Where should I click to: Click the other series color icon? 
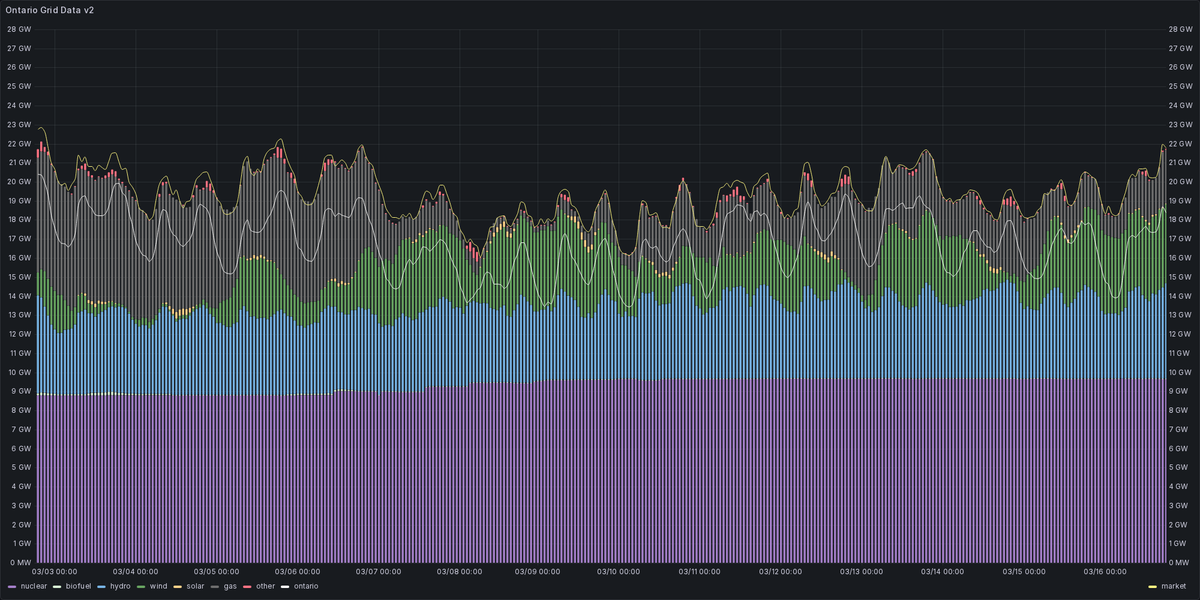tap(248, 586)
